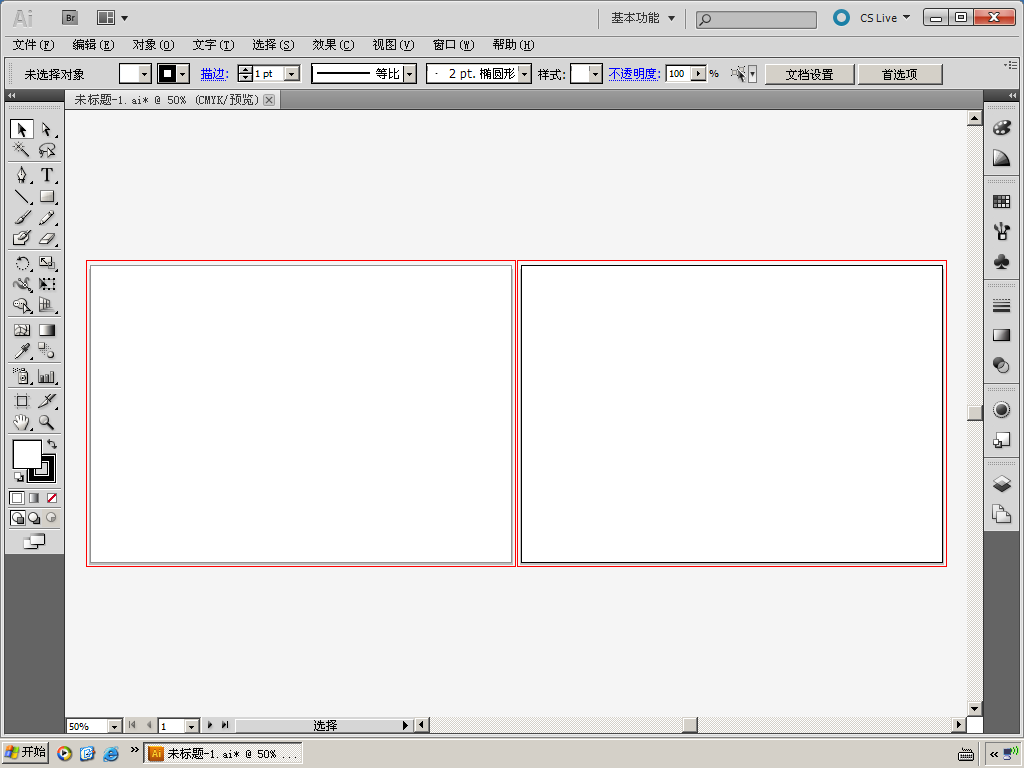Set paint mode to Gradient
Screen dimensions: 1024x768
pyautogui.click(x=34, y=498)
